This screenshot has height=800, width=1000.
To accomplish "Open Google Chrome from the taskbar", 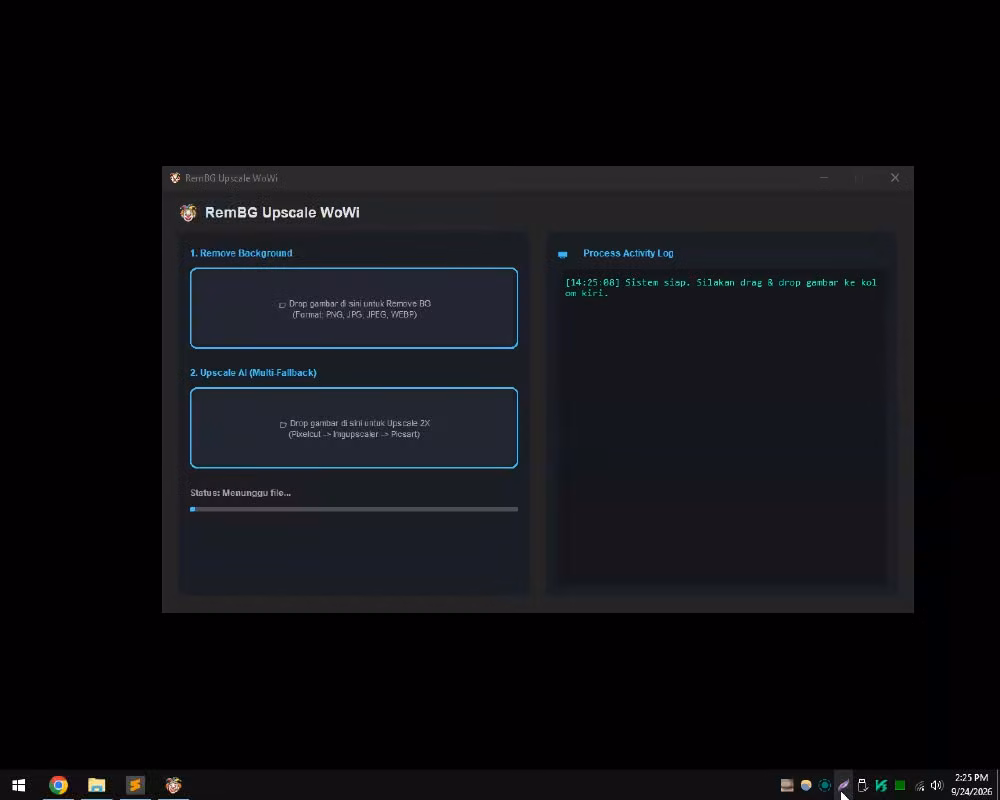I will tap(58, 785).
